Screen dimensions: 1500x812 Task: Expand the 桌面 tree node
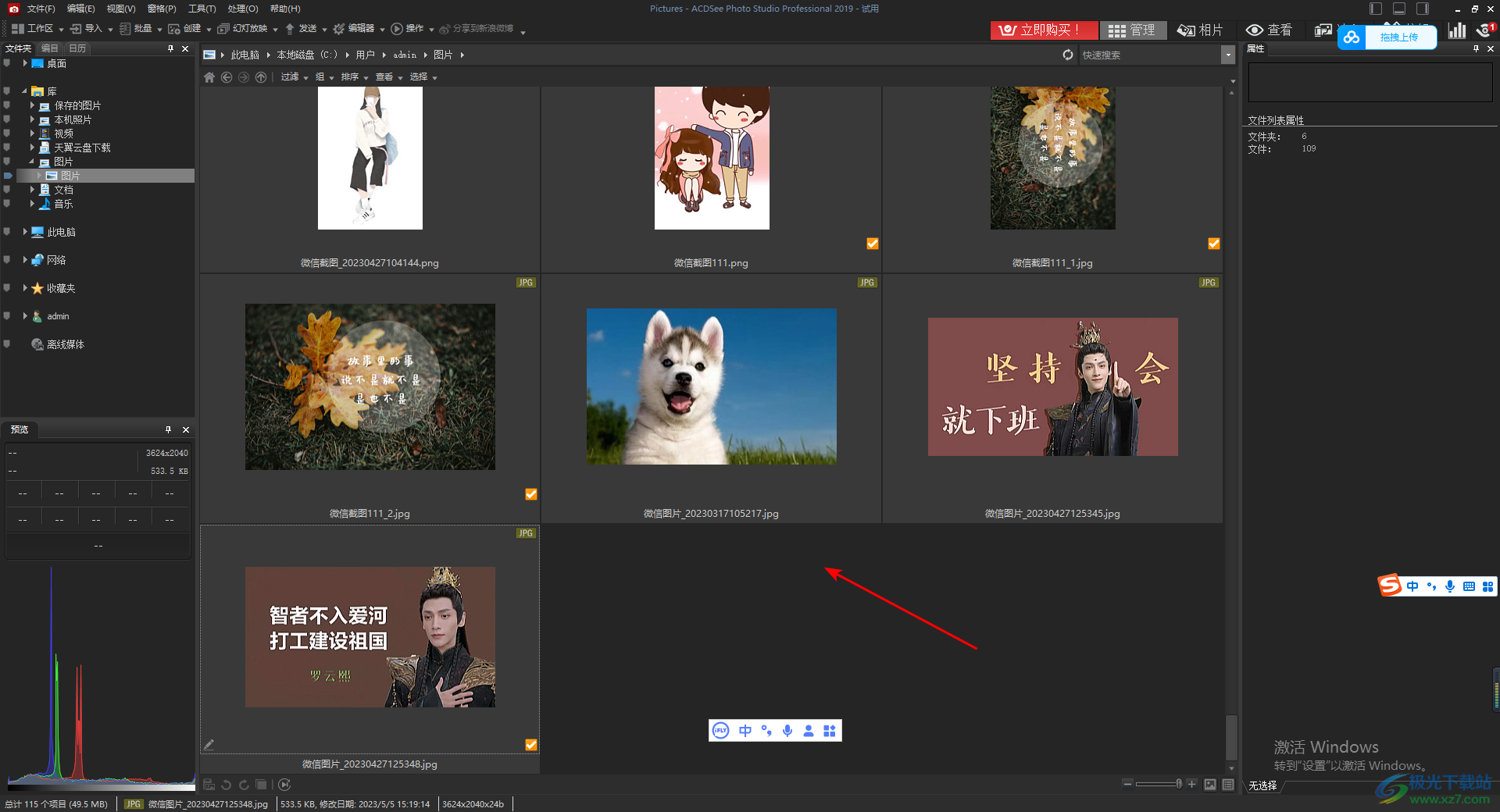[x=25, y=63]
